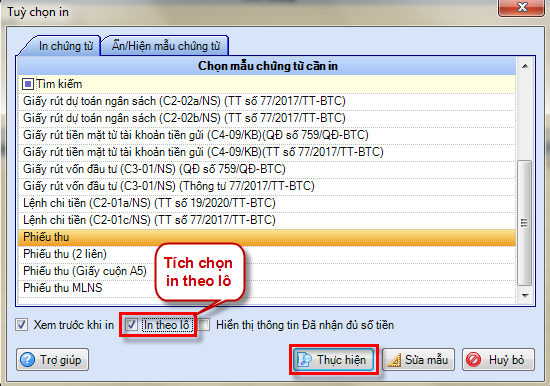Select Giấy rút dự toán ngân sách (C2-02a/NS)

pos(267,101)
